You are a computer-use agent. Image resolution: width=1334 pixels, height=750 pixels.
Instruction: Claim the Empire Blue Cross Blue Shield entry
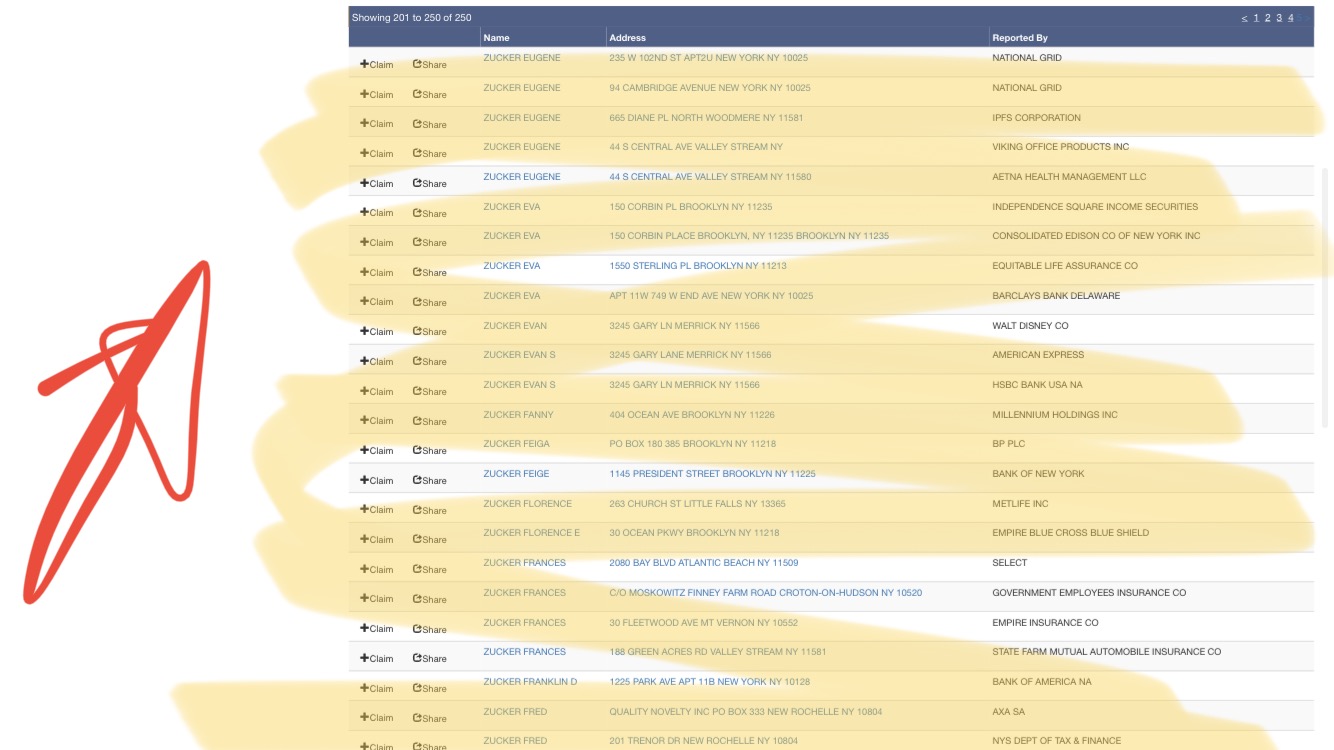pos(377,540)
